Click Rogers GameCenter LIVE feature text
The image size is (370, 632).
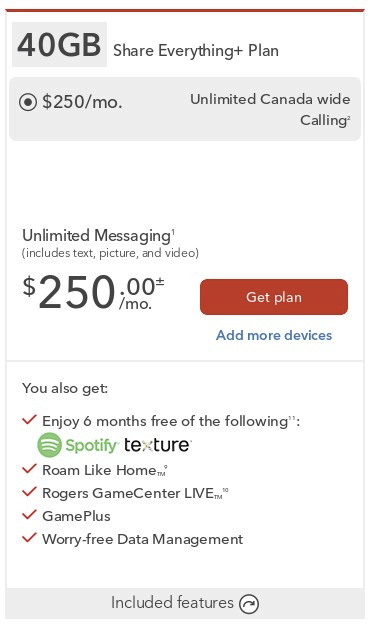135,493
